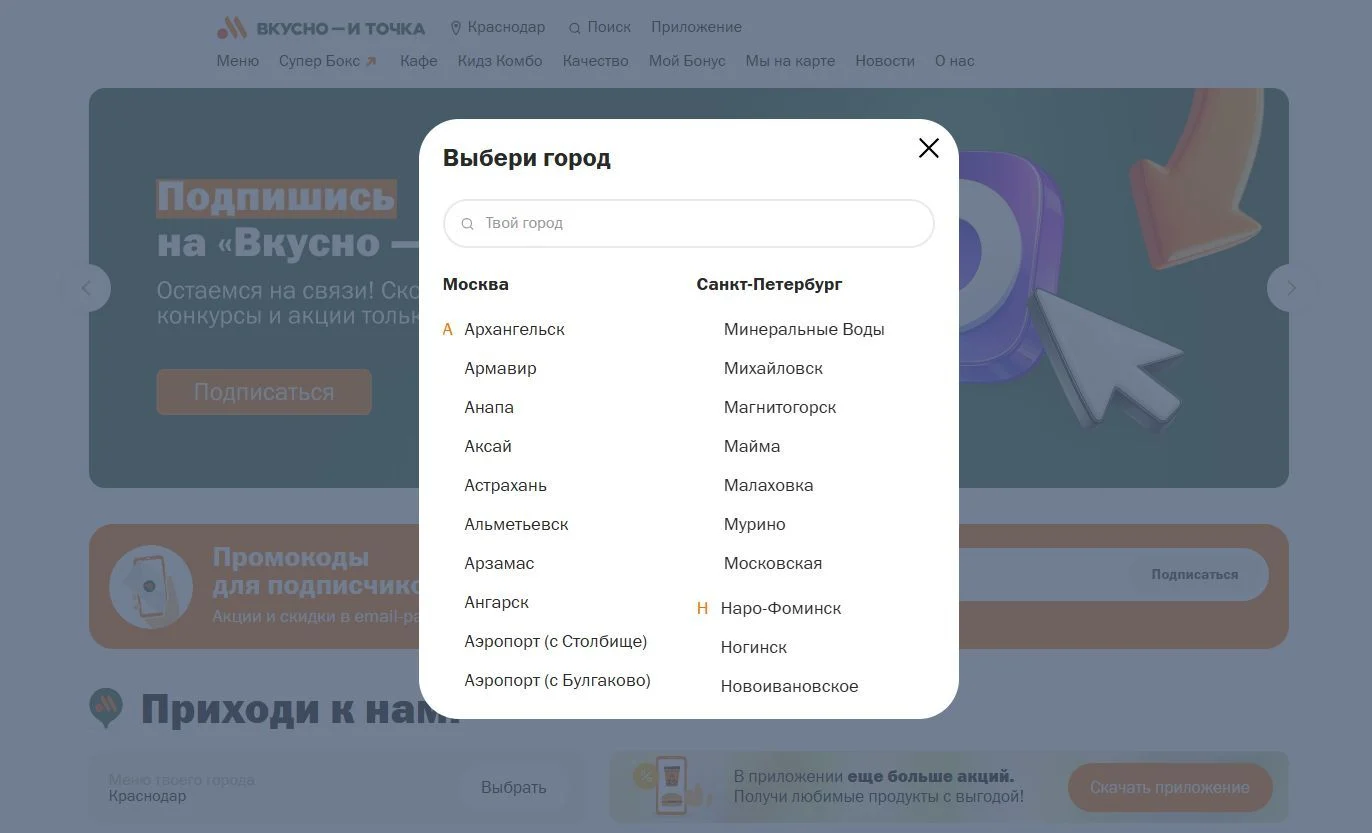Image resolution: width=1372 pixels, height=833 pixels.
Task: Open the Меню navigation item
Action: coord(237,61)
